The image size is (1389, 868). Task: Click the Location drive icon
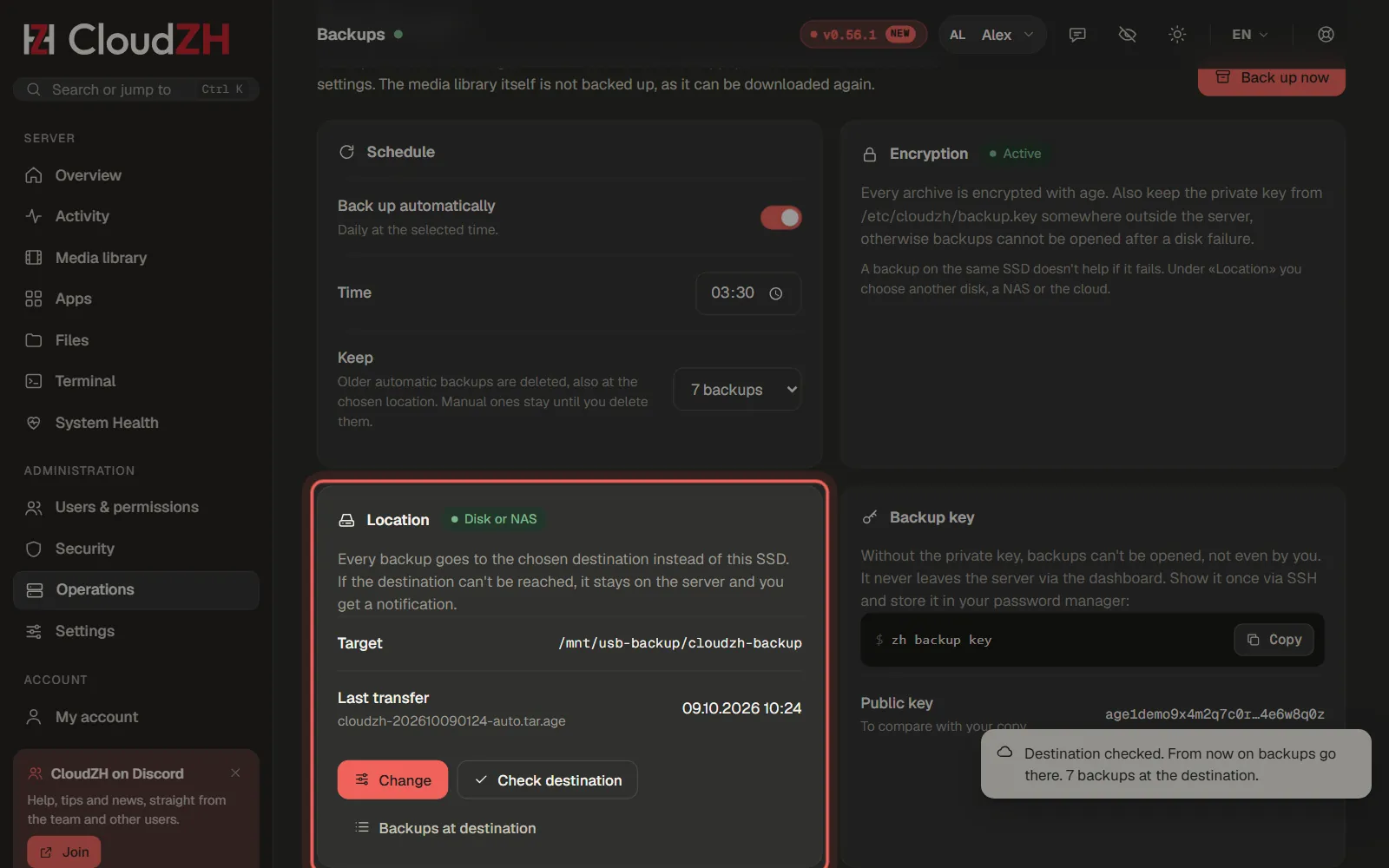pyautogui.click(x=346, y=520)
